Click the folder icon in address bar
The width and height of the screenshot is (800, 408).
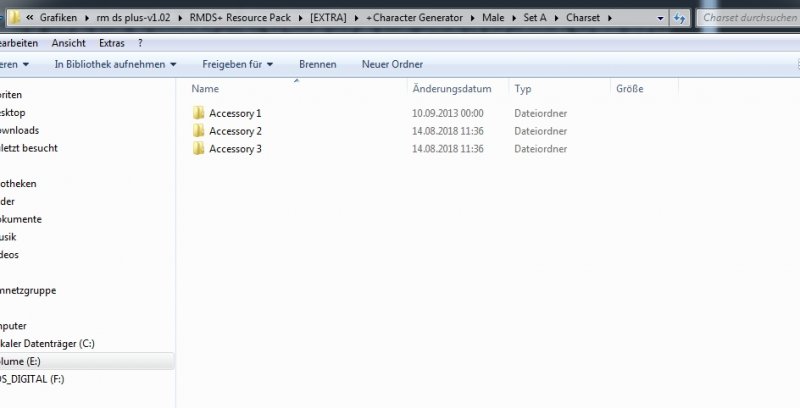[x=14, y=18]
